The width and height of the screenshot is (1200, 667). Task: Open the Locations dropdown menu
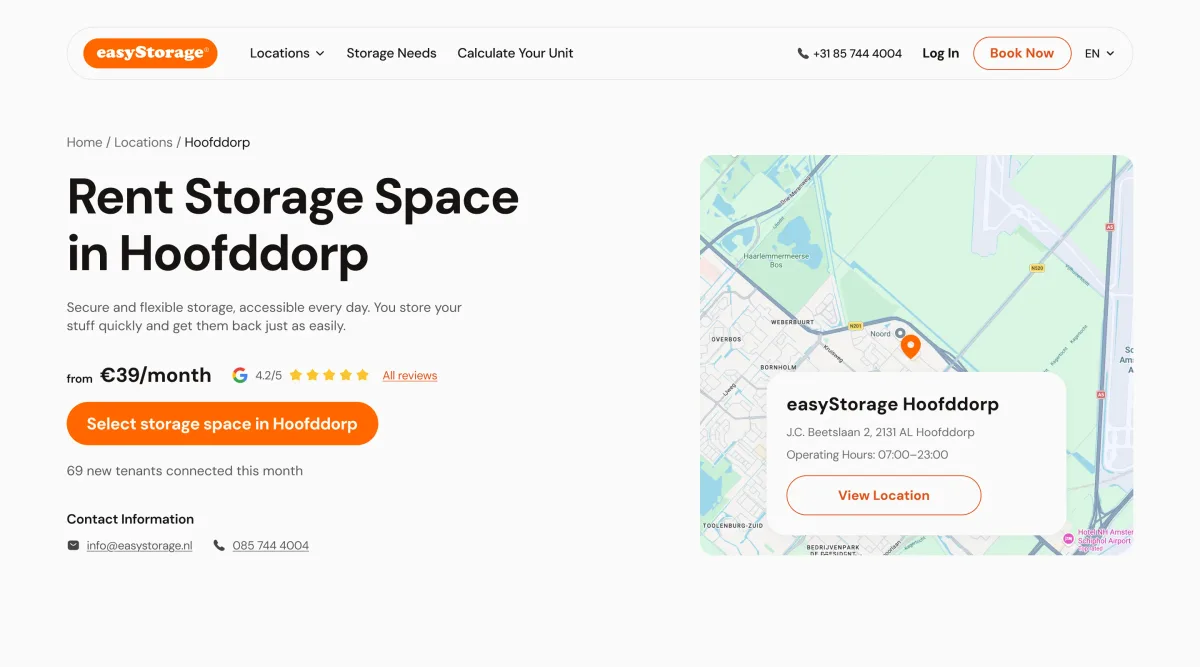click(x=287, y=53)
